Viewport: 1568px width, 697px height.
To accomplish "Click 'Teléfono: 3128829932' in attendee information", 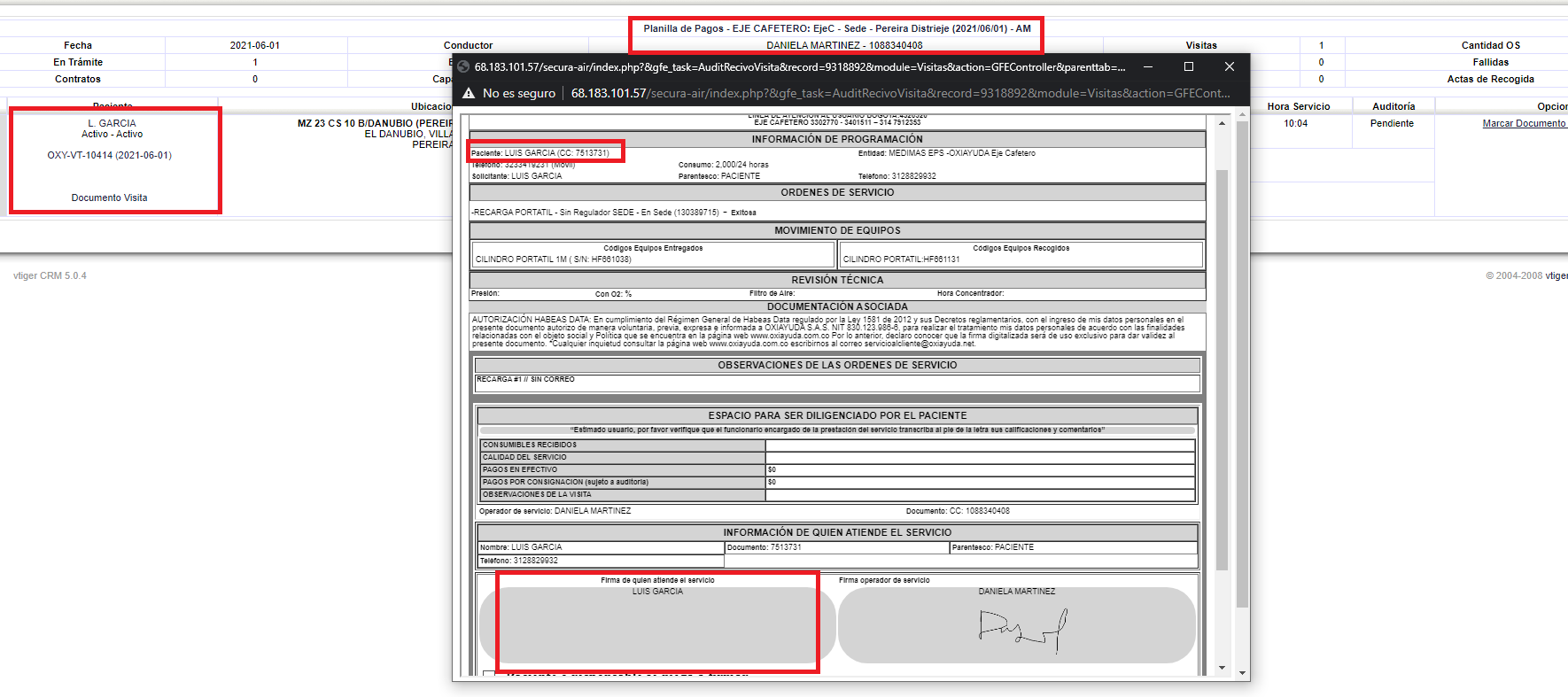I will coord(519,561).
